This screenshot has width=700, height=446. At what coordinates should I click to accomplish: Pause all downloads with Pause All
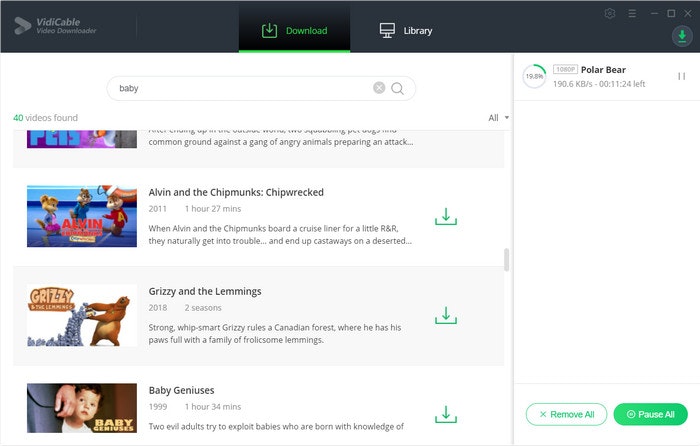tap(650, 414)
